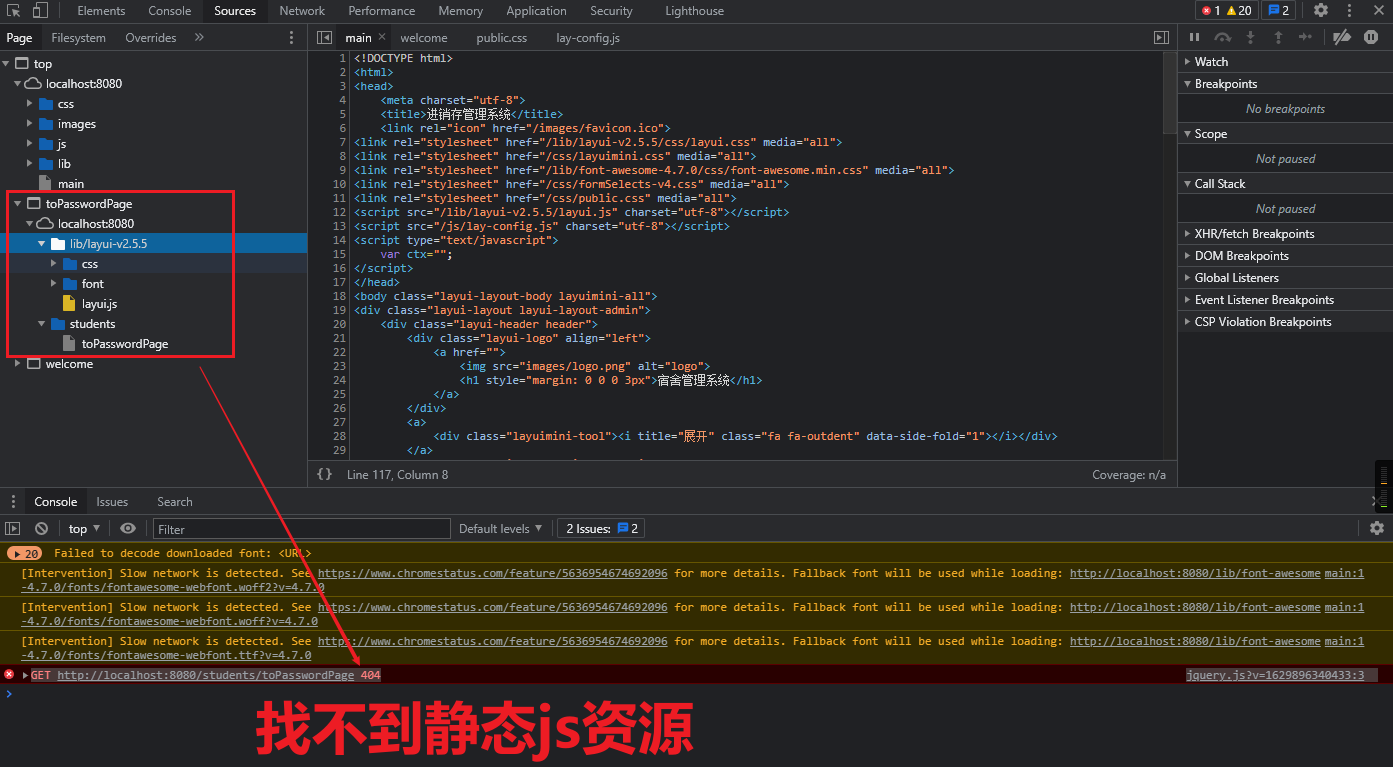Open the failed toPasswordPage GET URL link
The image size is (1393, 767).
pyautogui.click(x=205, y=675)
